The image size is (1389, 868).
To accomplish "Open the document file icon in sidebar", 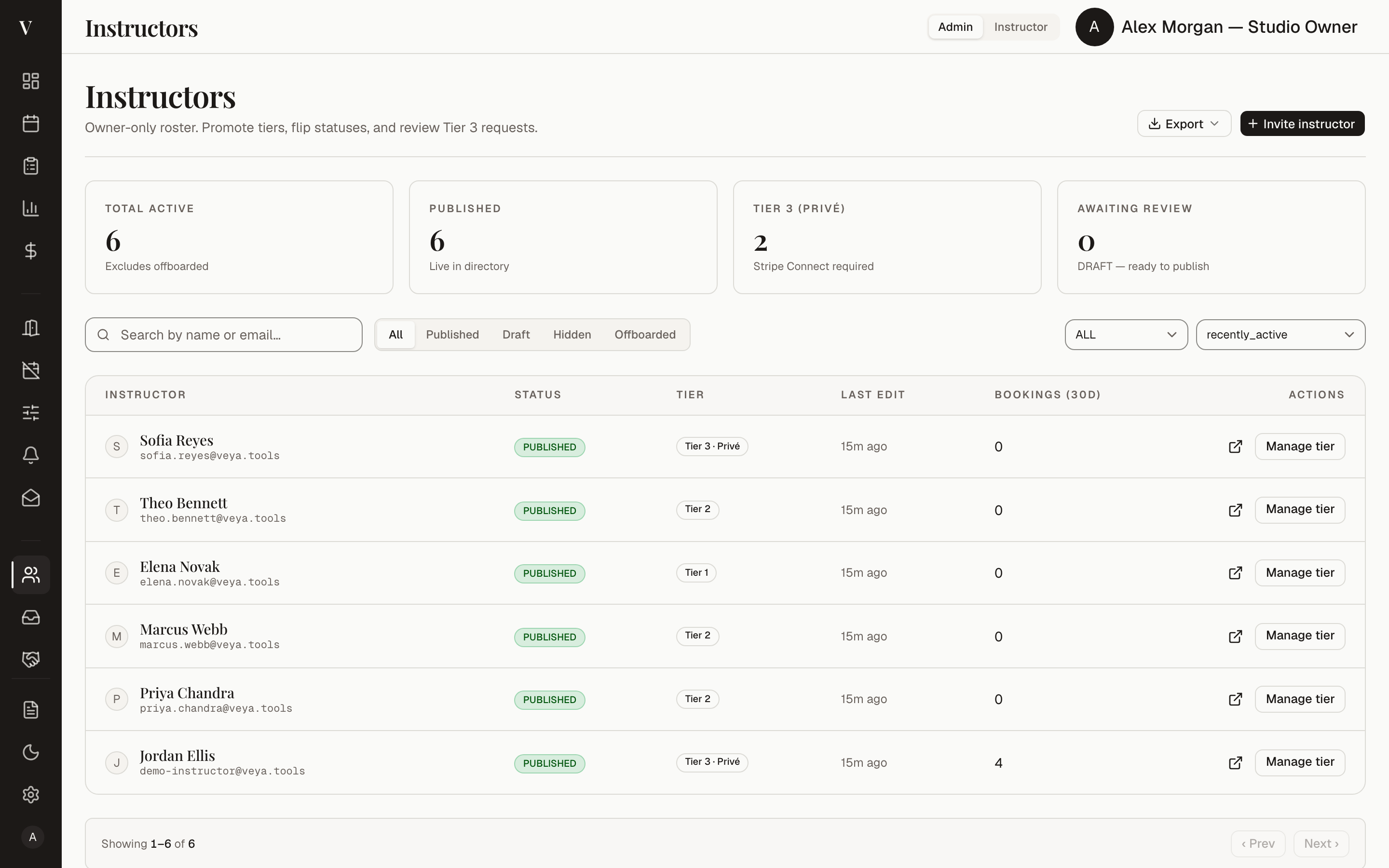I will pos(30,710).
